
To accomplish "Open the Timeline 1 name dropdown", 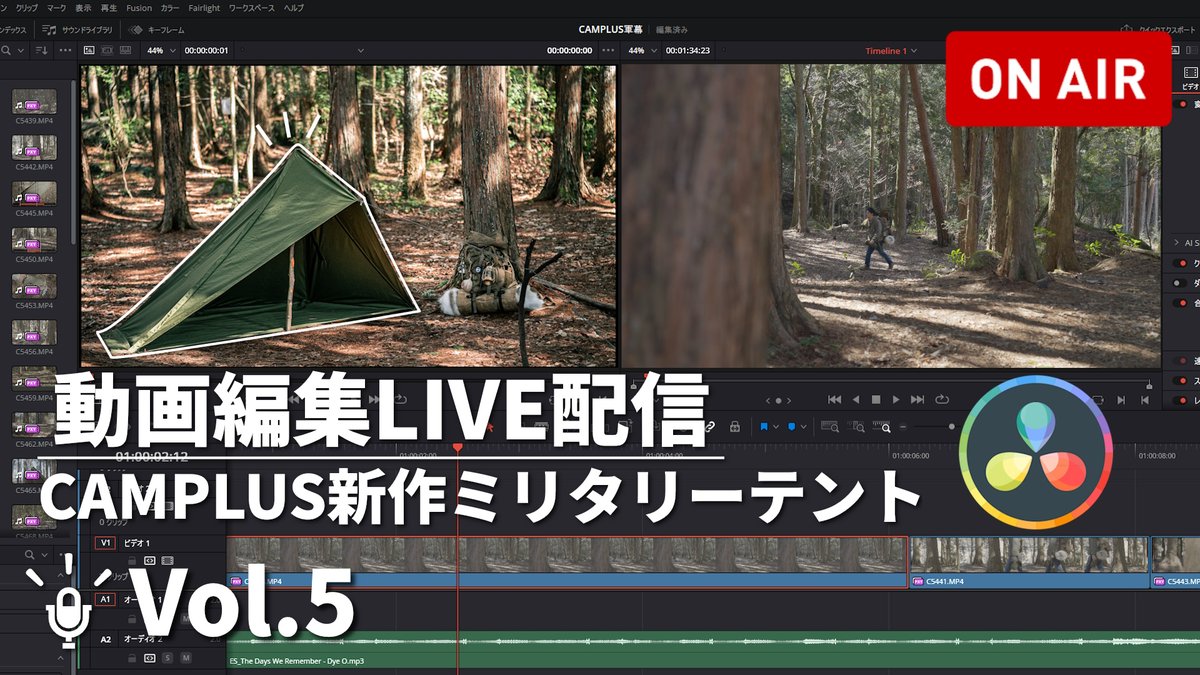I will (891, 50).
